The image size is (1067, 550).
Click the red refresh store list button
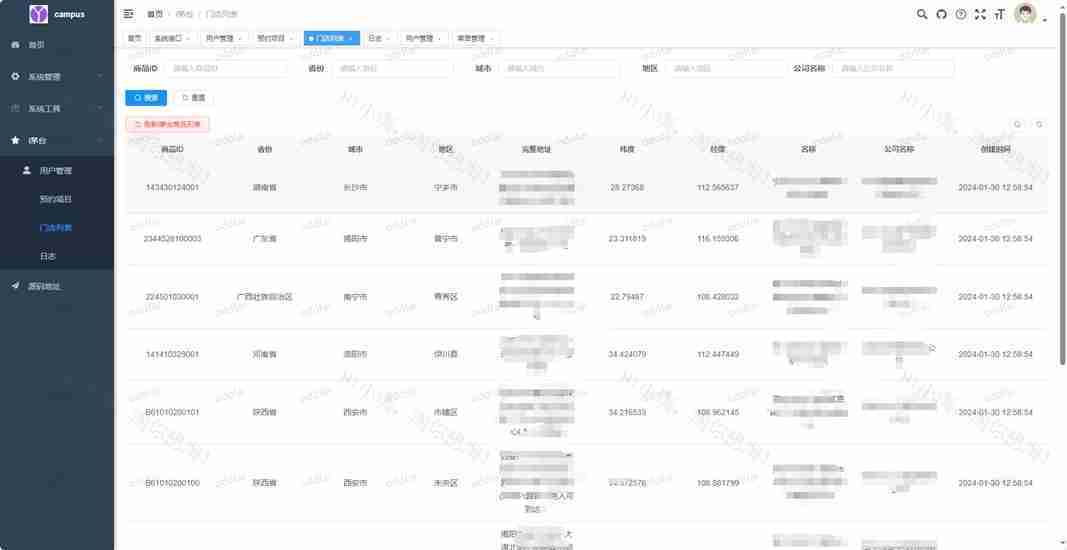167,125
